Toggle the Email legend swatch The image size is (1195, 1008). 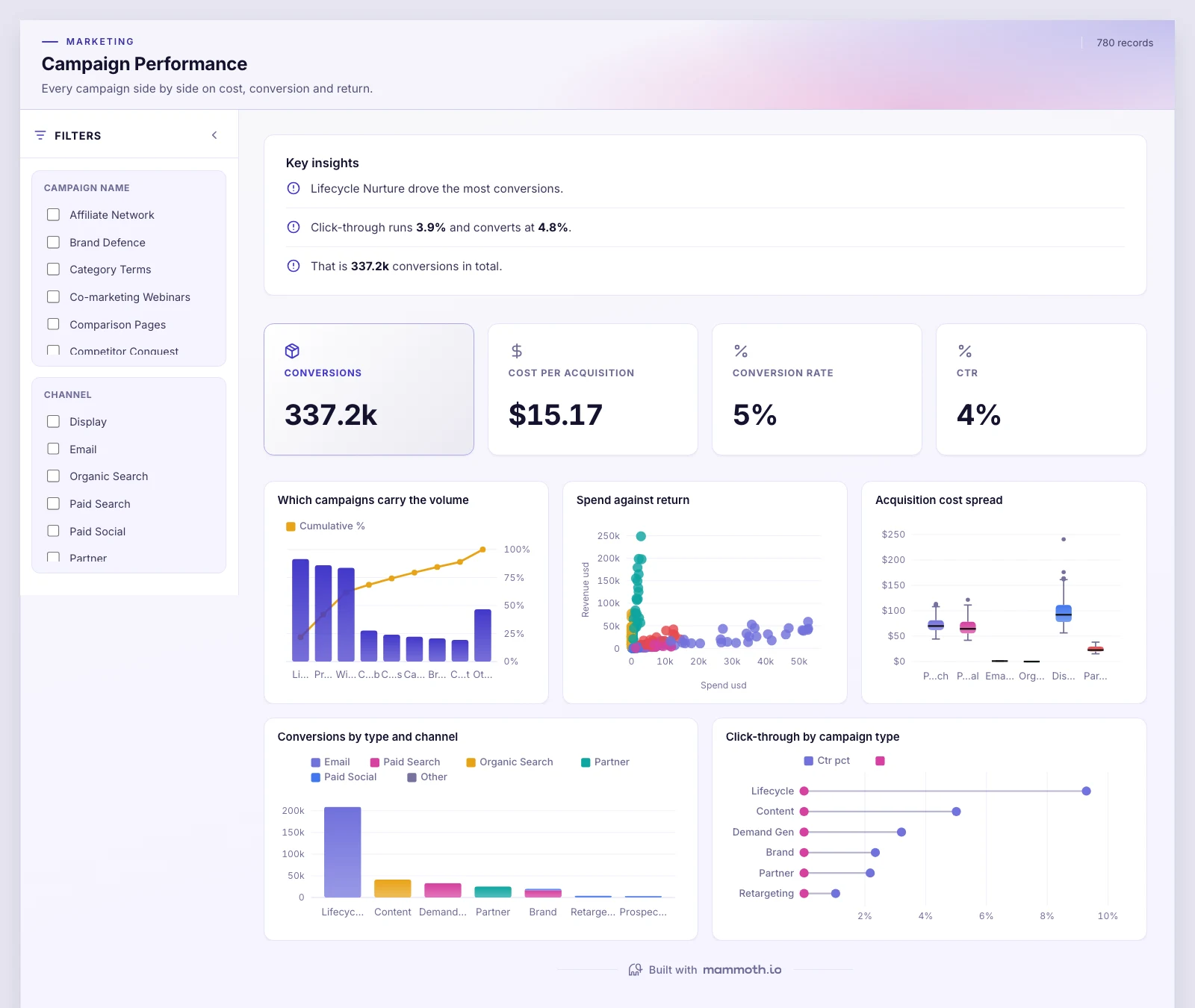pyautogui.click(x=315, y=762)
